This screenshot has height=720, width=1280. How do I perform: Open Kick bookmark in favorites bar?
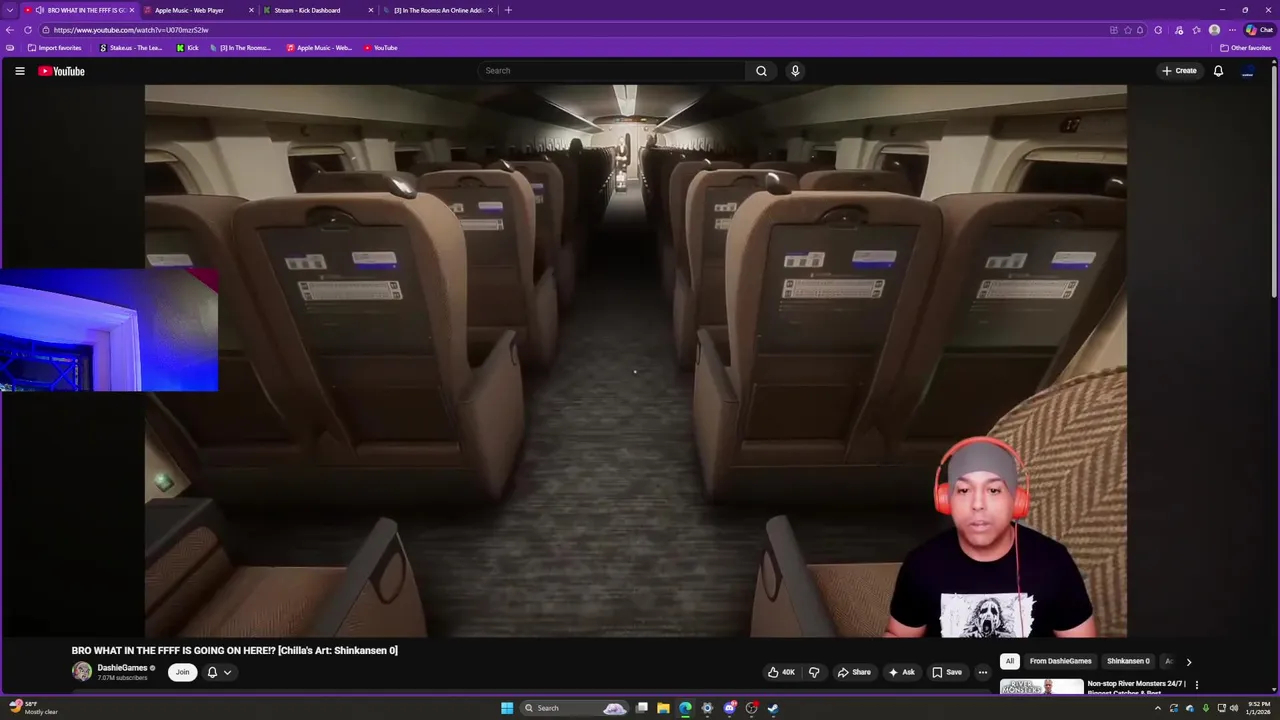(188, 48)
